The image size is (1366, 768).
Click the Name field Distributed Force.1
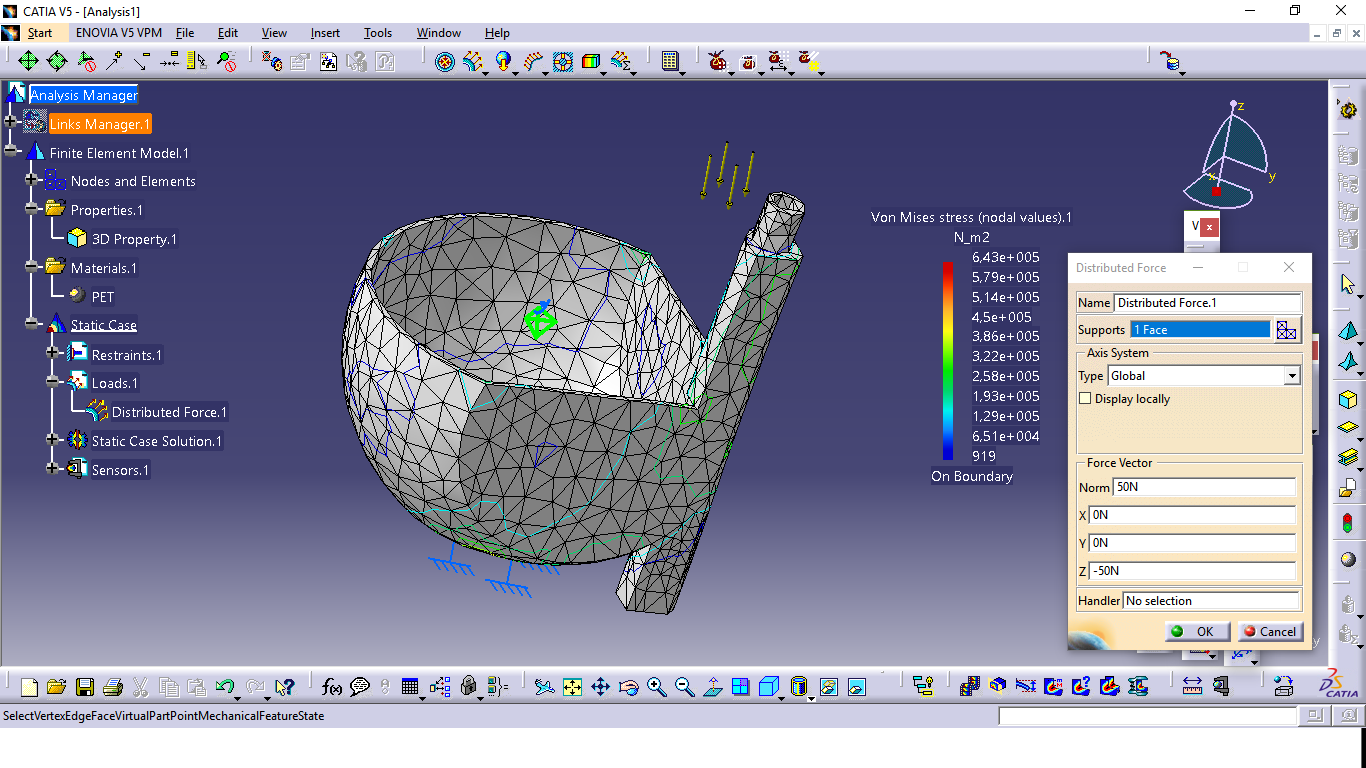[1208, 302]
